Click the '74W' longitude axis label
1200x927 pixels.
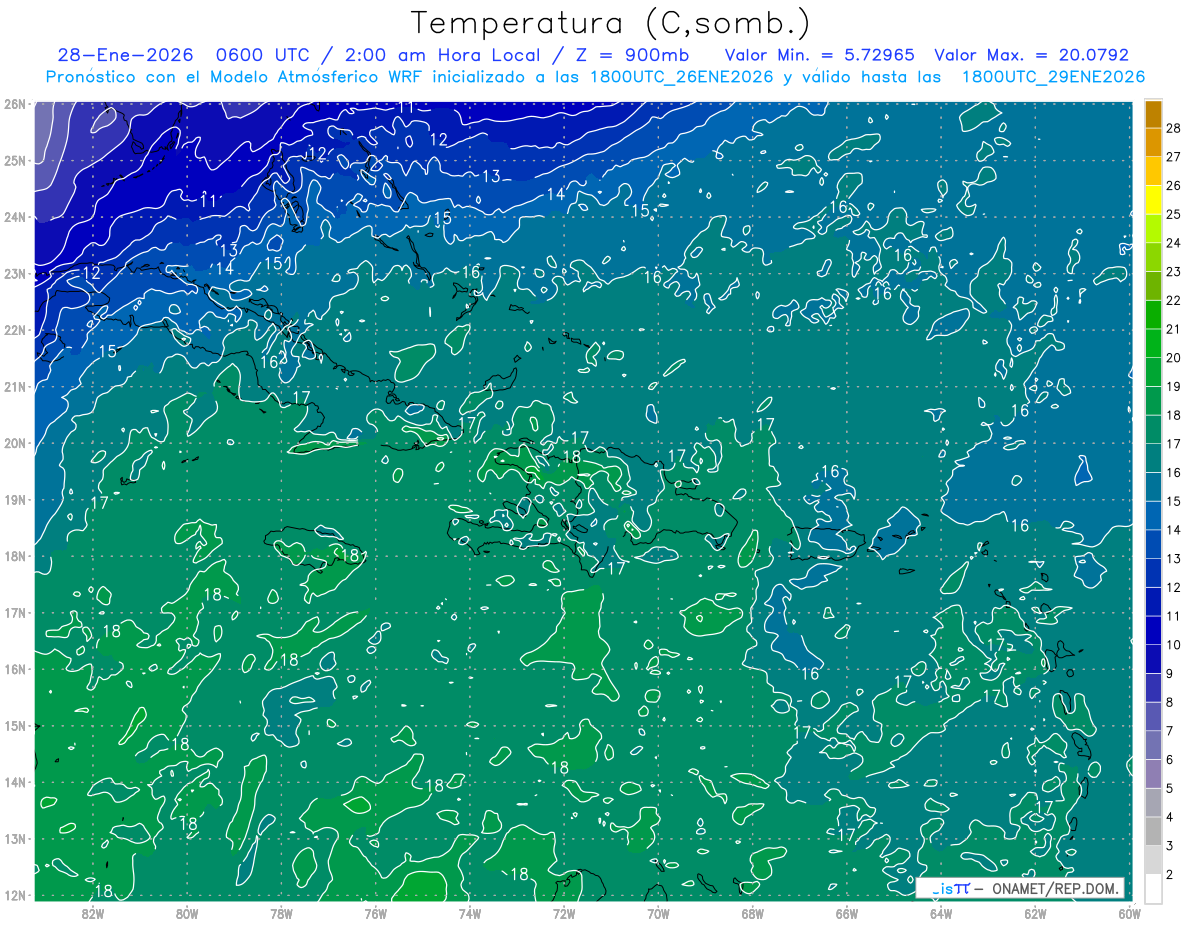pyautogui.click(x=470, y=912)
